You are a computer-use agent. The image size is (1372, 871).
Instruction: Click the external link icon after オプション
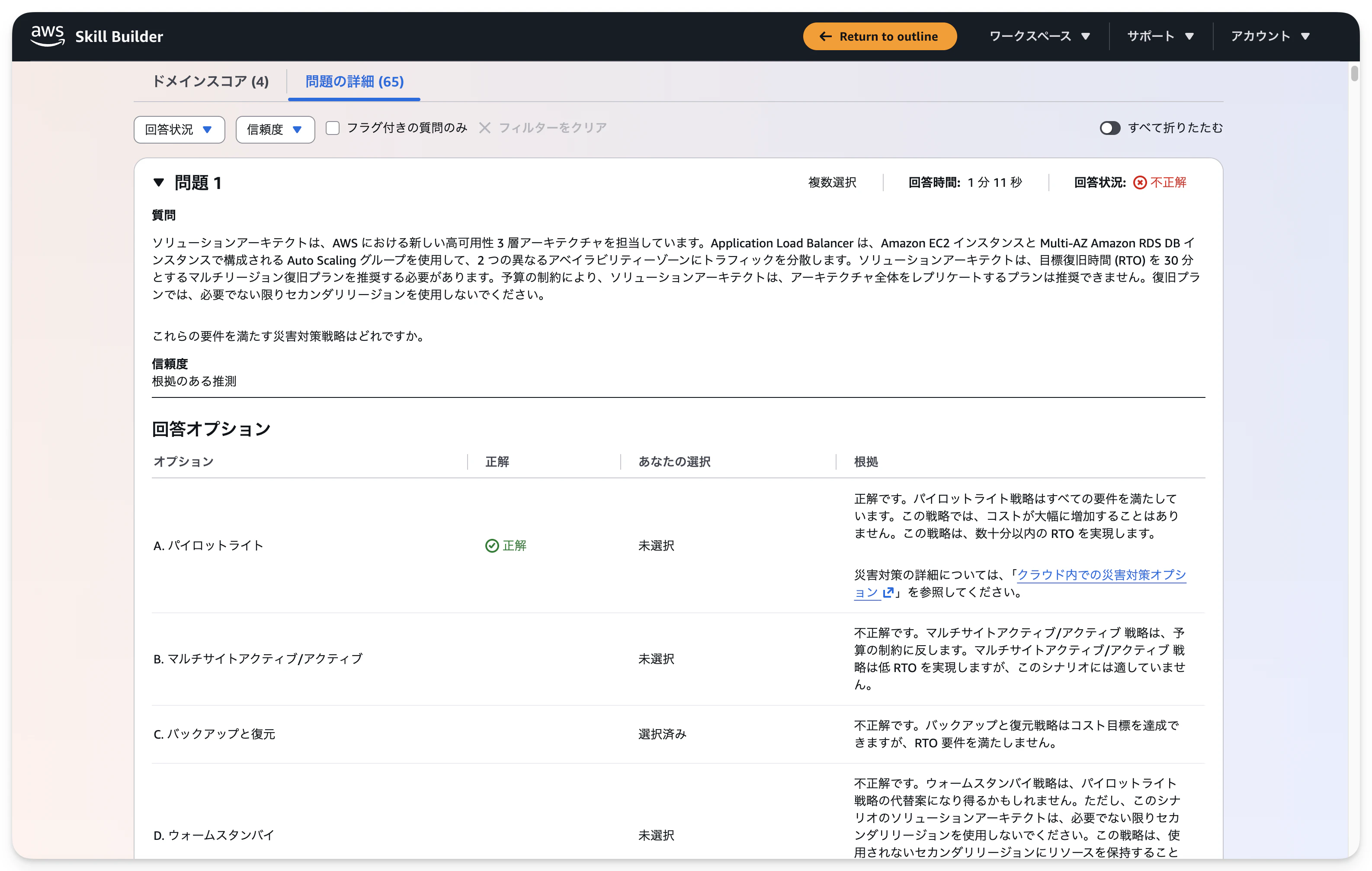[x=888, y=592]
